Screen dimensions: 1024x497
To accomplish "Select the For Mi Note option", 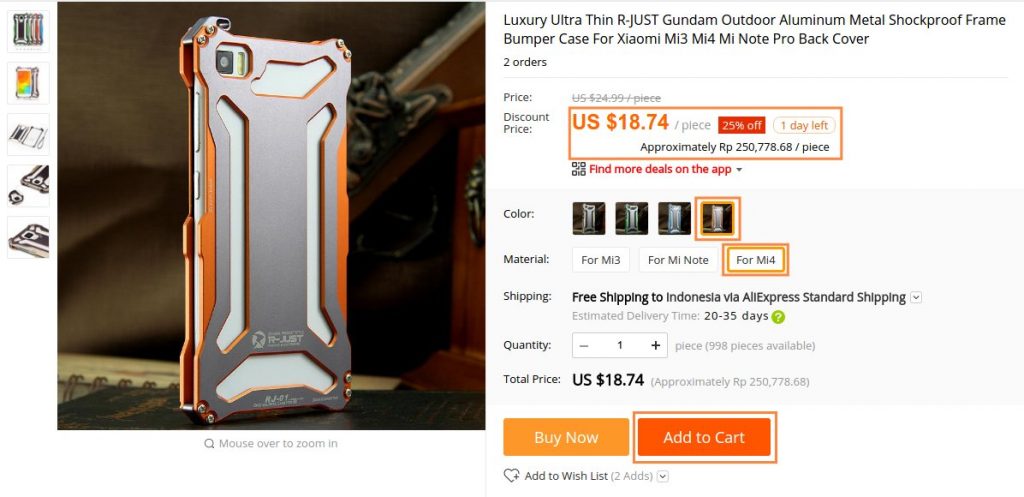I will coord(678,260).
